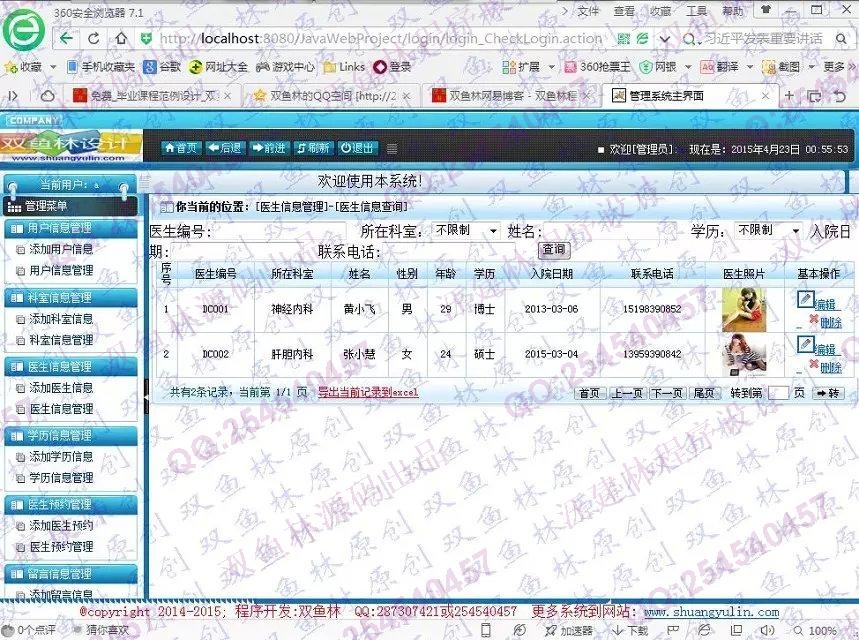Screen dimensions: 859x640
Task: Click 退出 logout in app toolbar
Action: tap(357, 148)
